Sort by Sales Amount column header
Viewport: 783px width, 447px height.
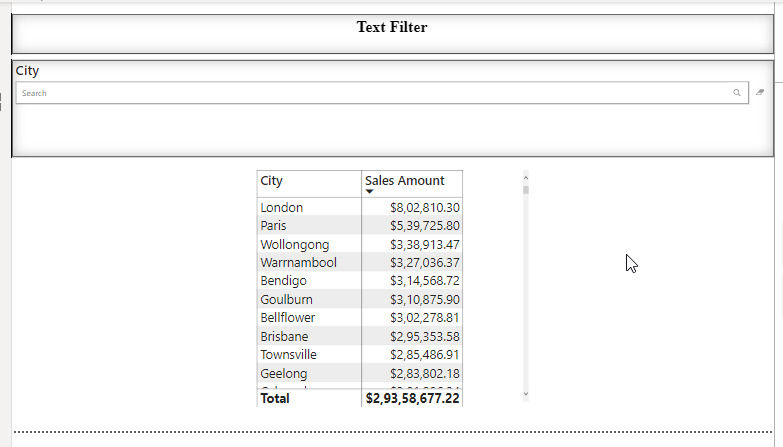[405, 181]
